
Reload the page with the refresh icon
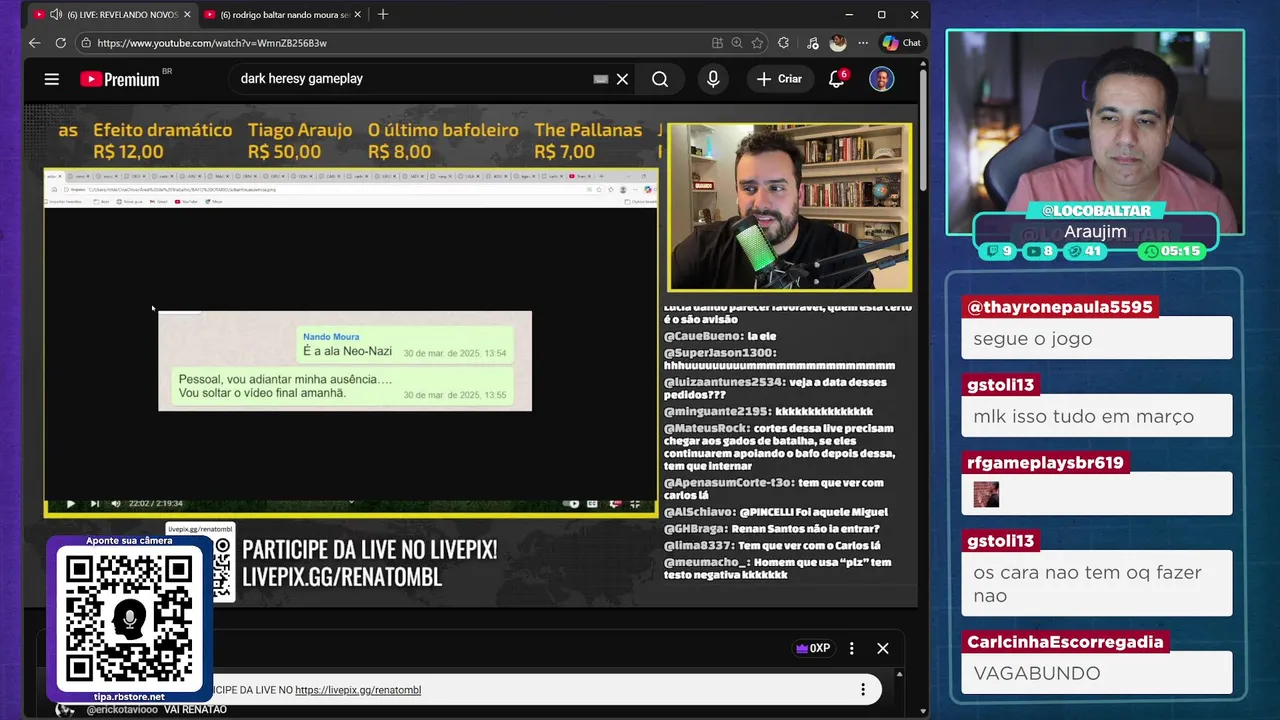tap(60, 43)
